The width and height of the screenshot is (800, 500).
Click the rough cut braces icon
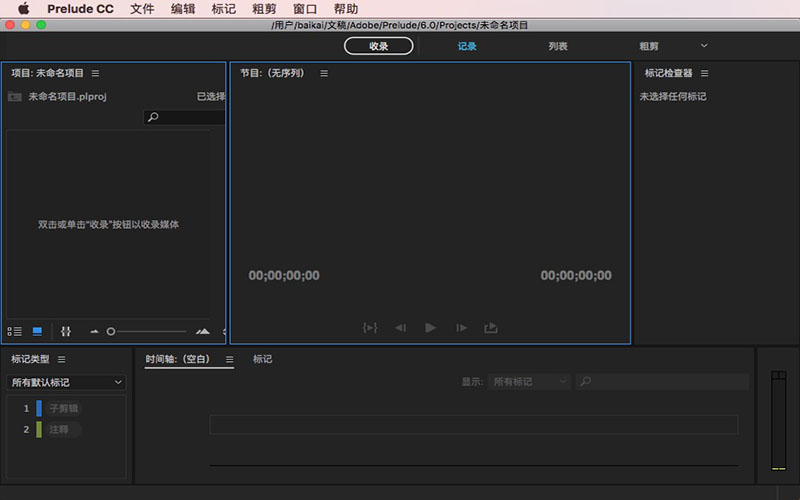(x=66, y=332)
